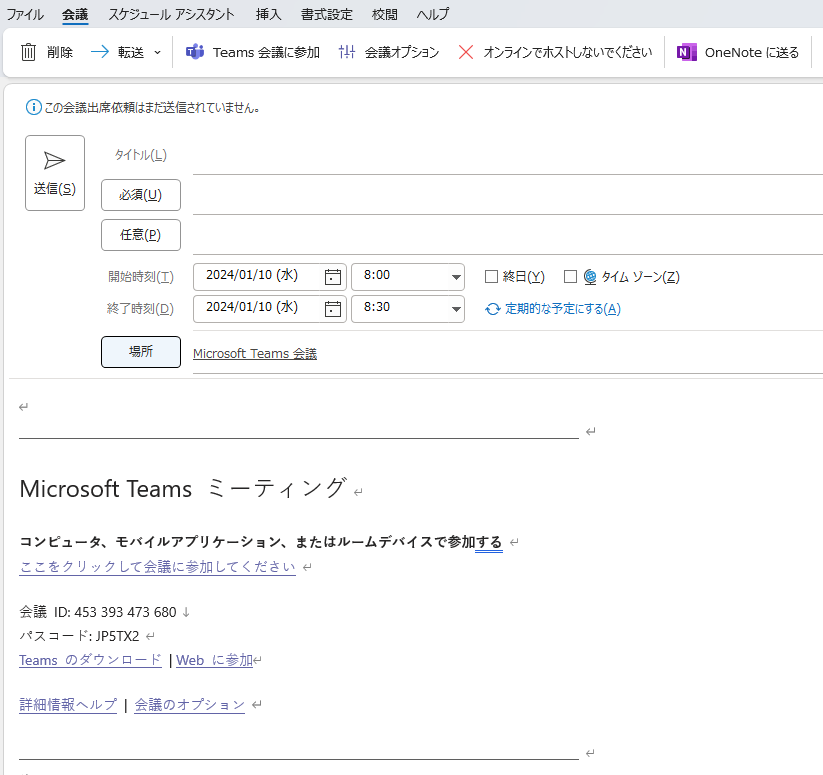Enable the 終日 all-day checkbox

[491, 277]
